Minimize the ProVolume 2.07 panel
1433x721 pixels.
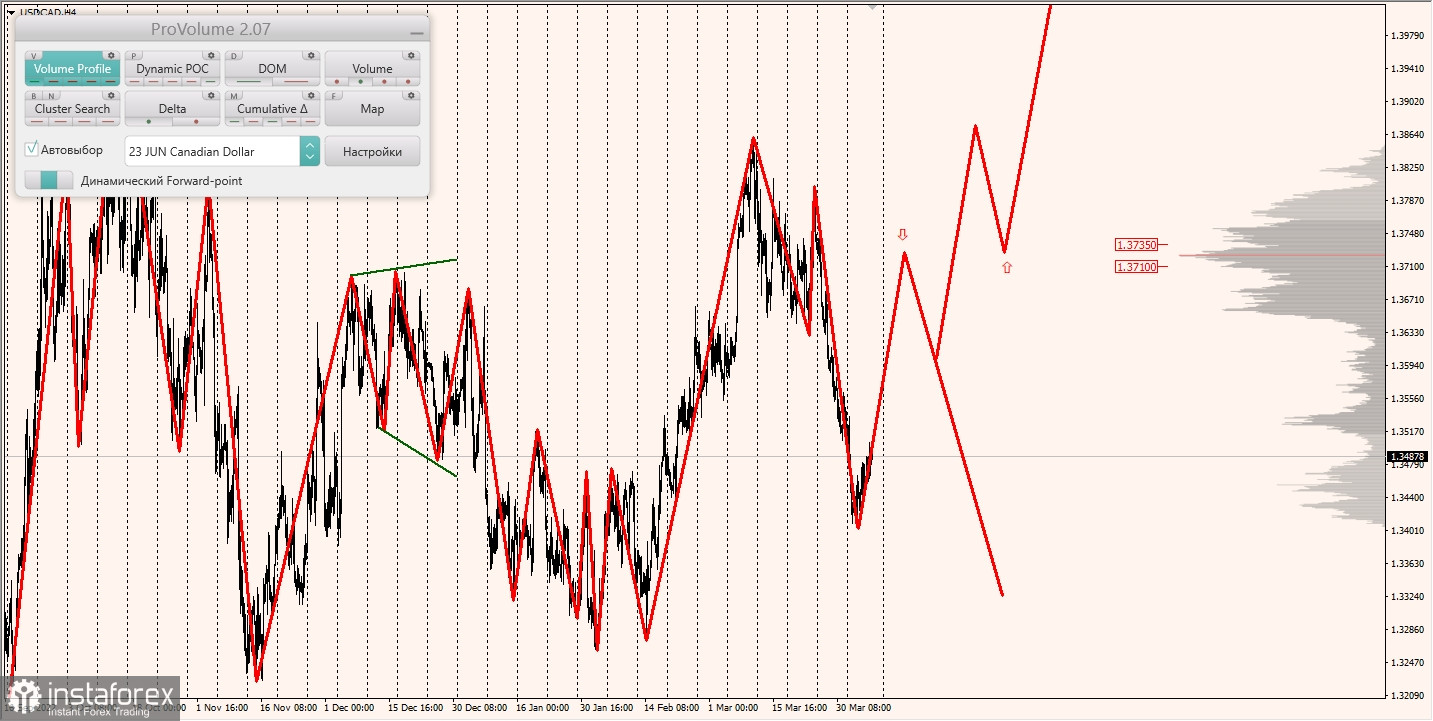[417, 33]
